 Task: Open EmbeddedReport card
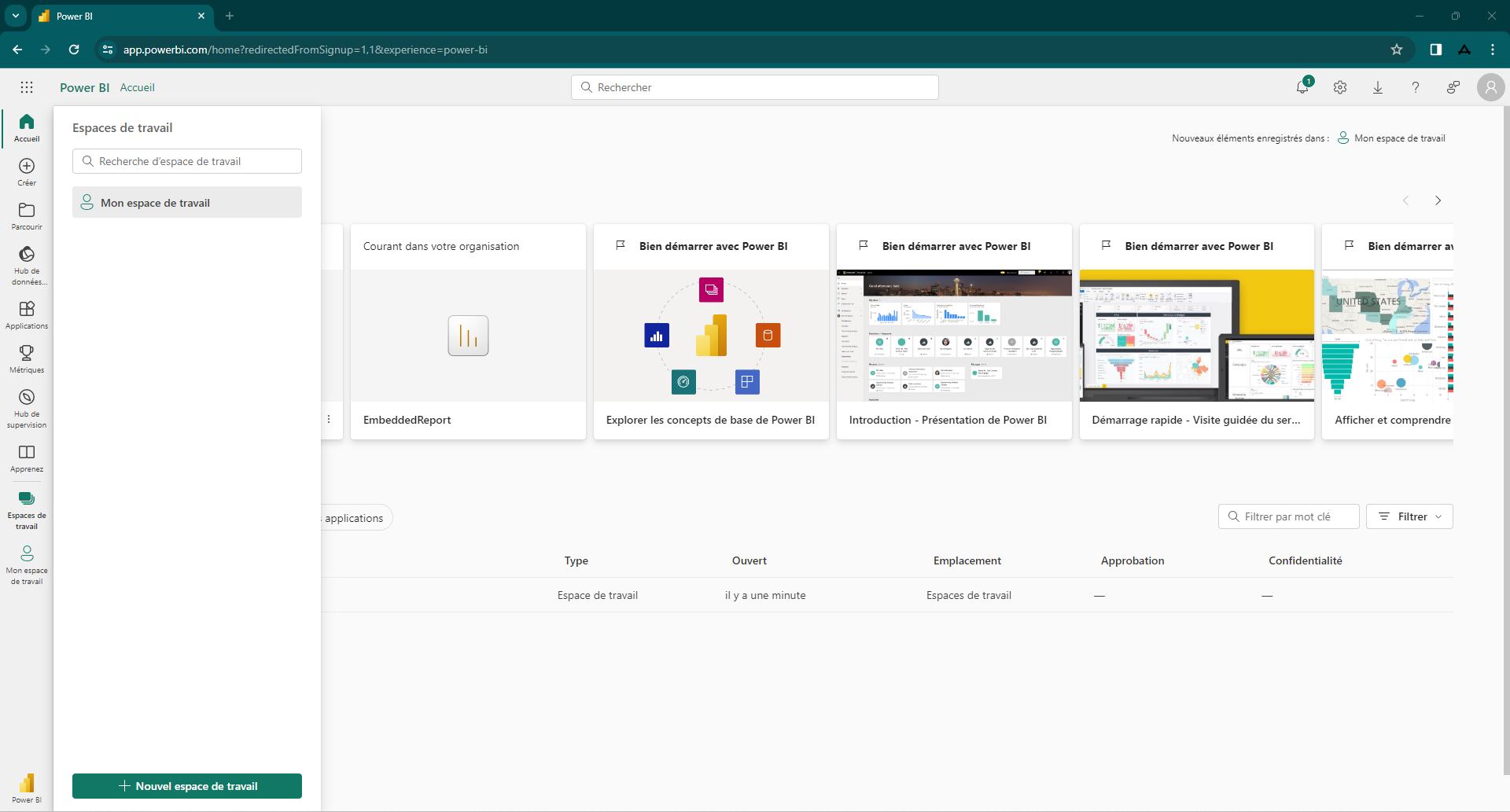(x=468, y=332)
